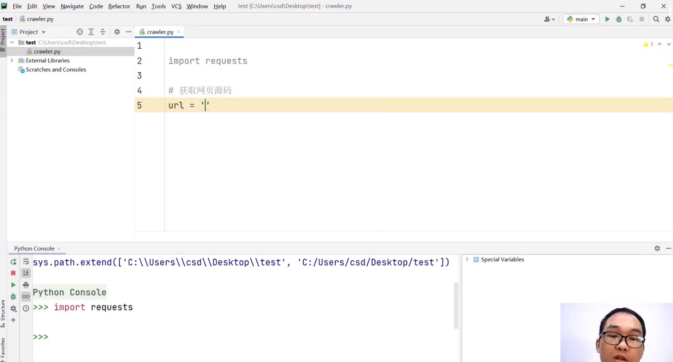Image resolution: width=673 pixels, height=362 pixels.
Task: Rerun the Python console with the green rerun icon
Action: (13, 262)
